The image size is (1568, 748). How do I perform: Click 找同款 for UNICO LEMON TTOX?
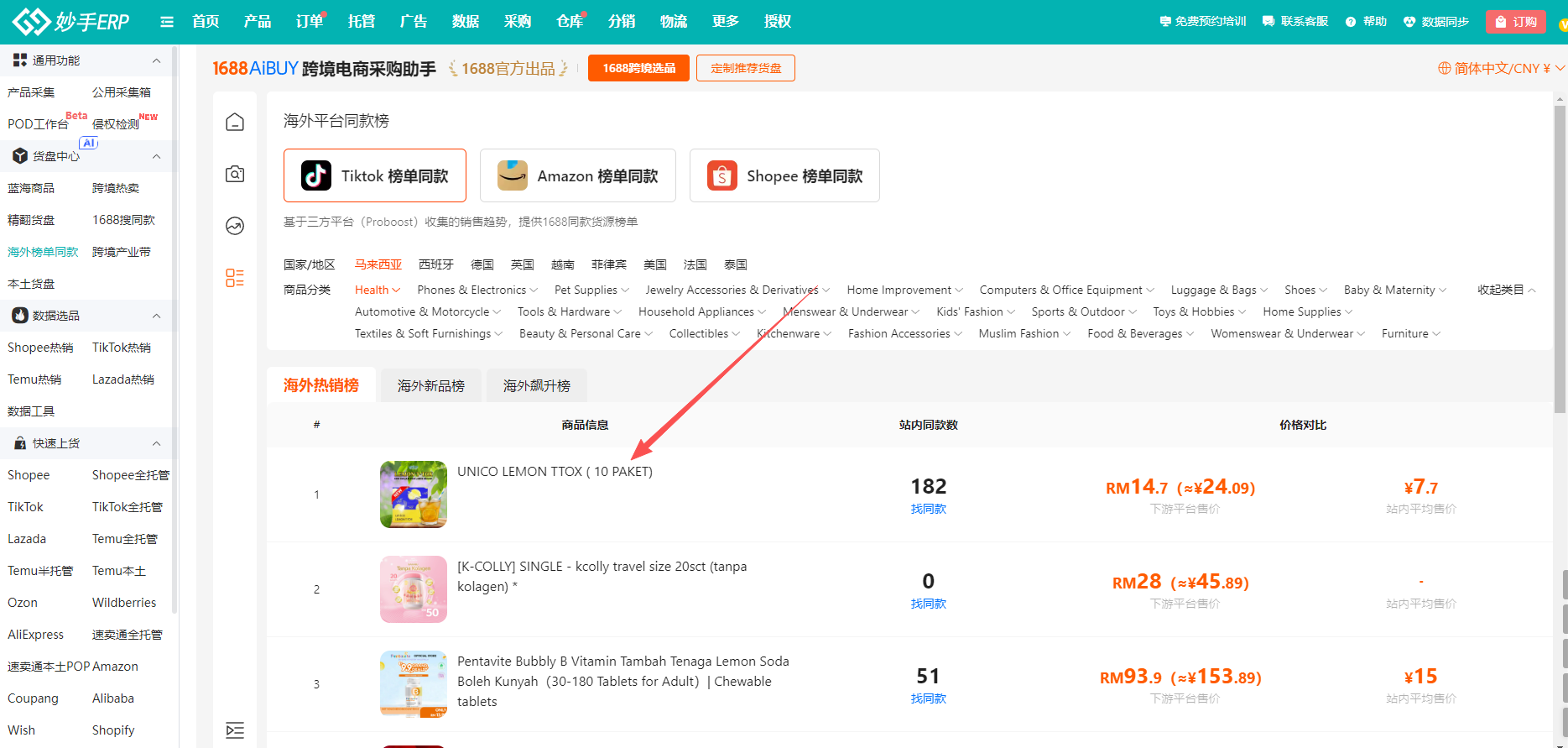pyautogui.click(x=929, y=509)
